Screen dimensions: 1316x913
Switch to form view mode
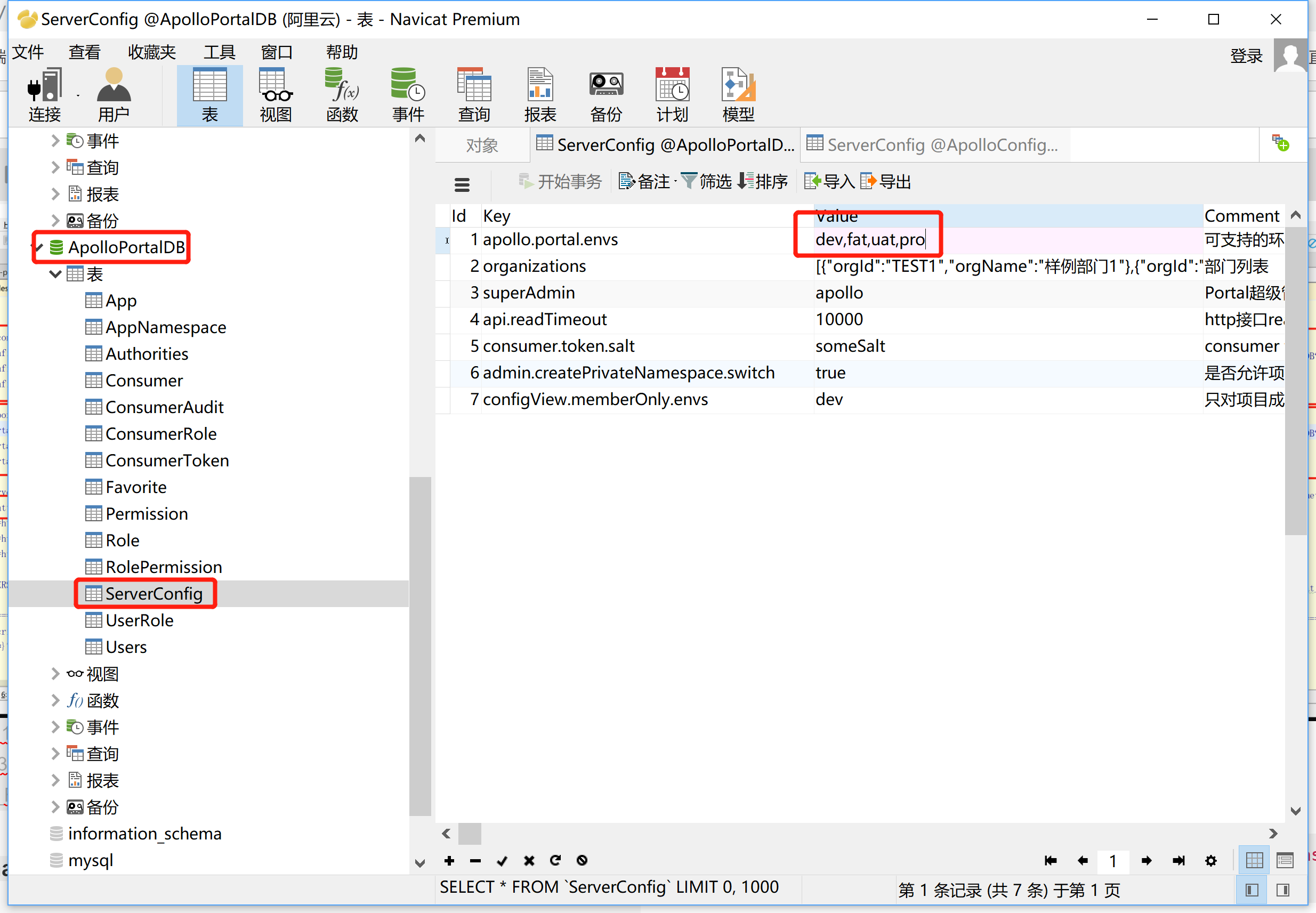coord(1285,860)
